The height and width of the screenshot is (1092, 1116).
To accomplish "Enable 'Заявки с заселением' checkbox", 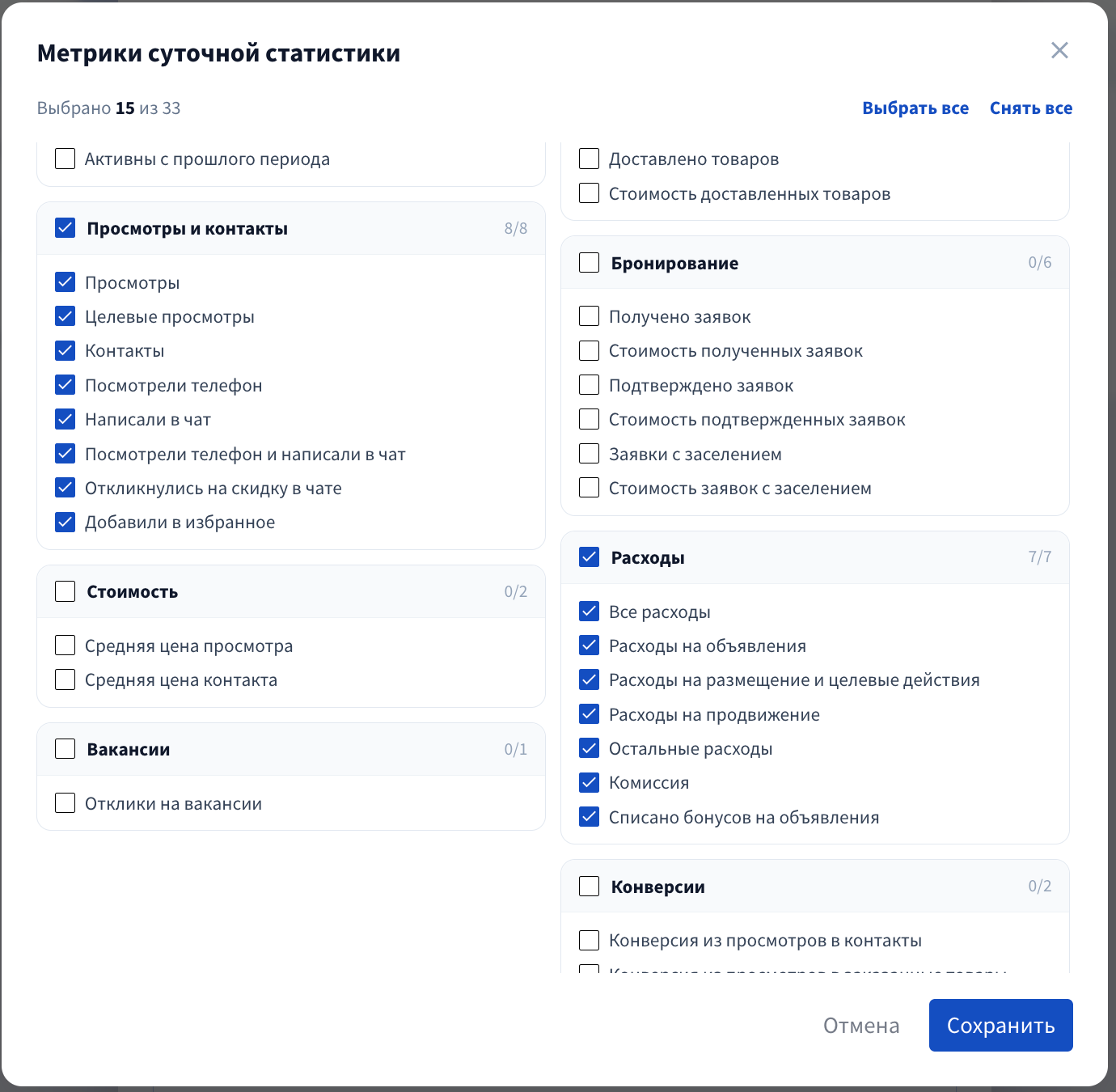I will [590, 454].
